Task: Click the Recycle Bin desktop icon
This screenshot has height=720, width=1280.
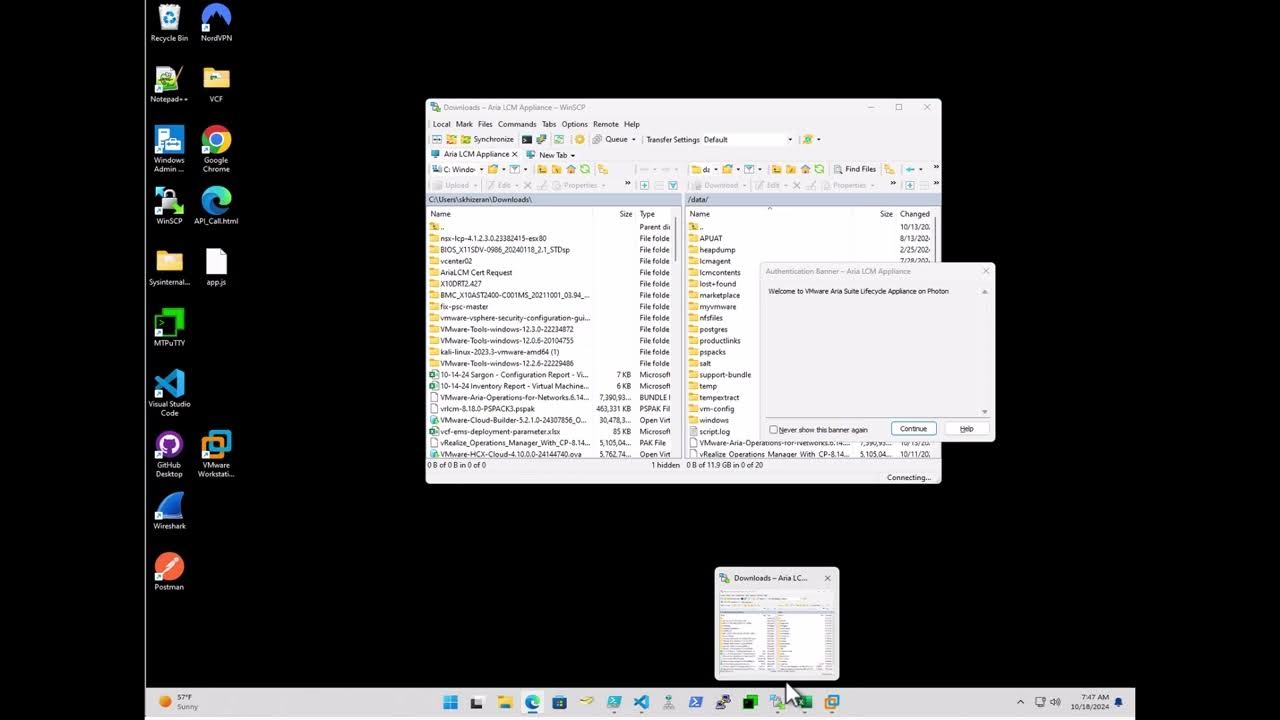Action: pos(169,24)
